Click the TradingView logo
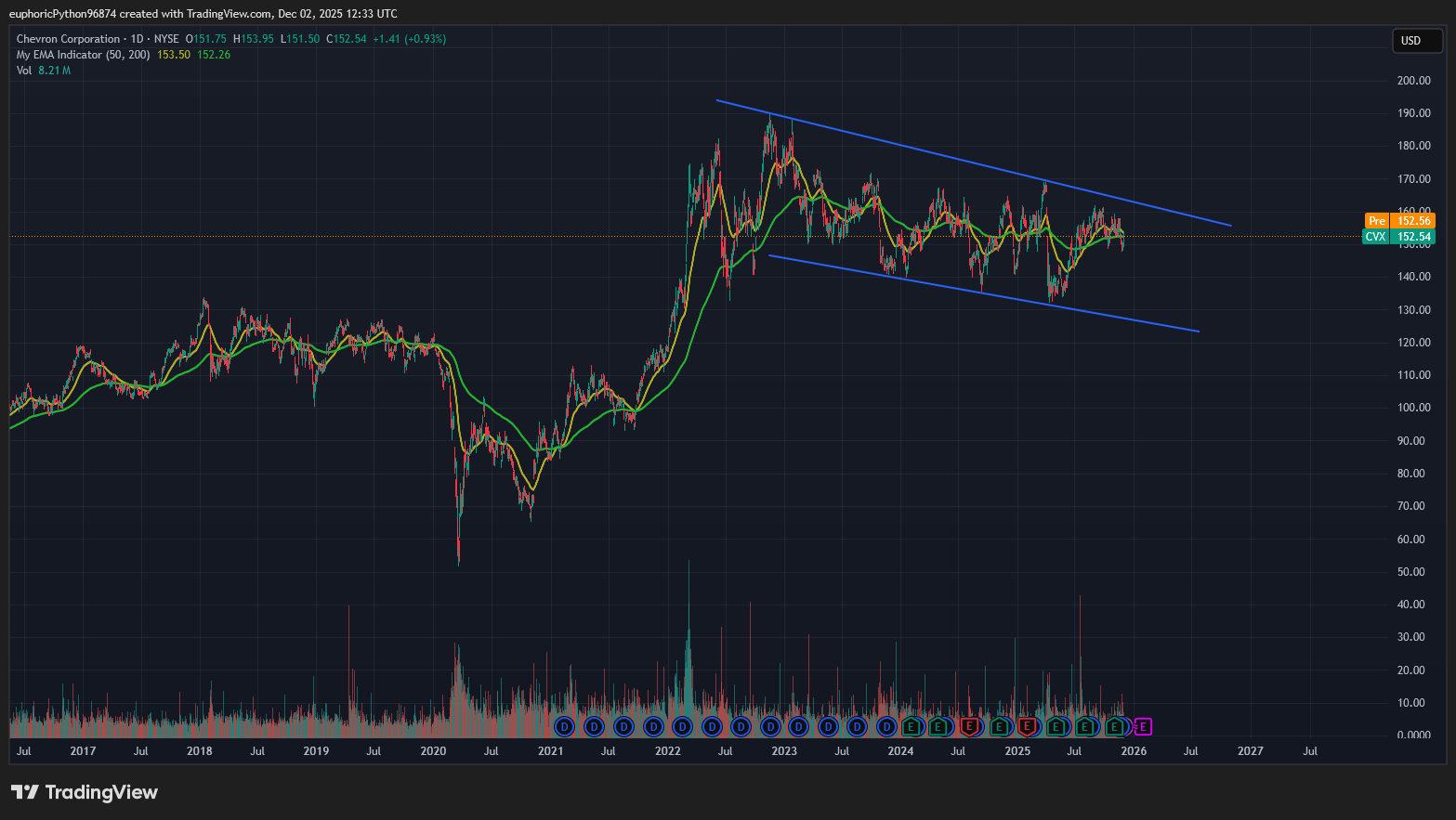 point(84,792)
